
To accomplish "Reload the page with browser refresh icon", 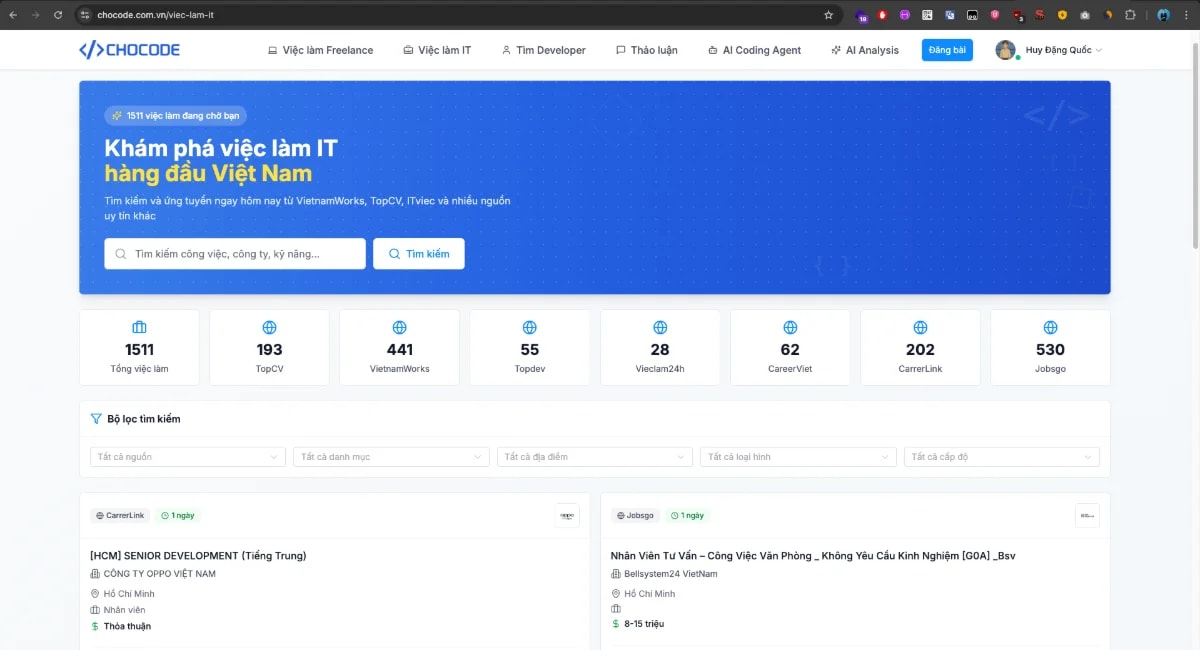I will (x=58, y=15).
